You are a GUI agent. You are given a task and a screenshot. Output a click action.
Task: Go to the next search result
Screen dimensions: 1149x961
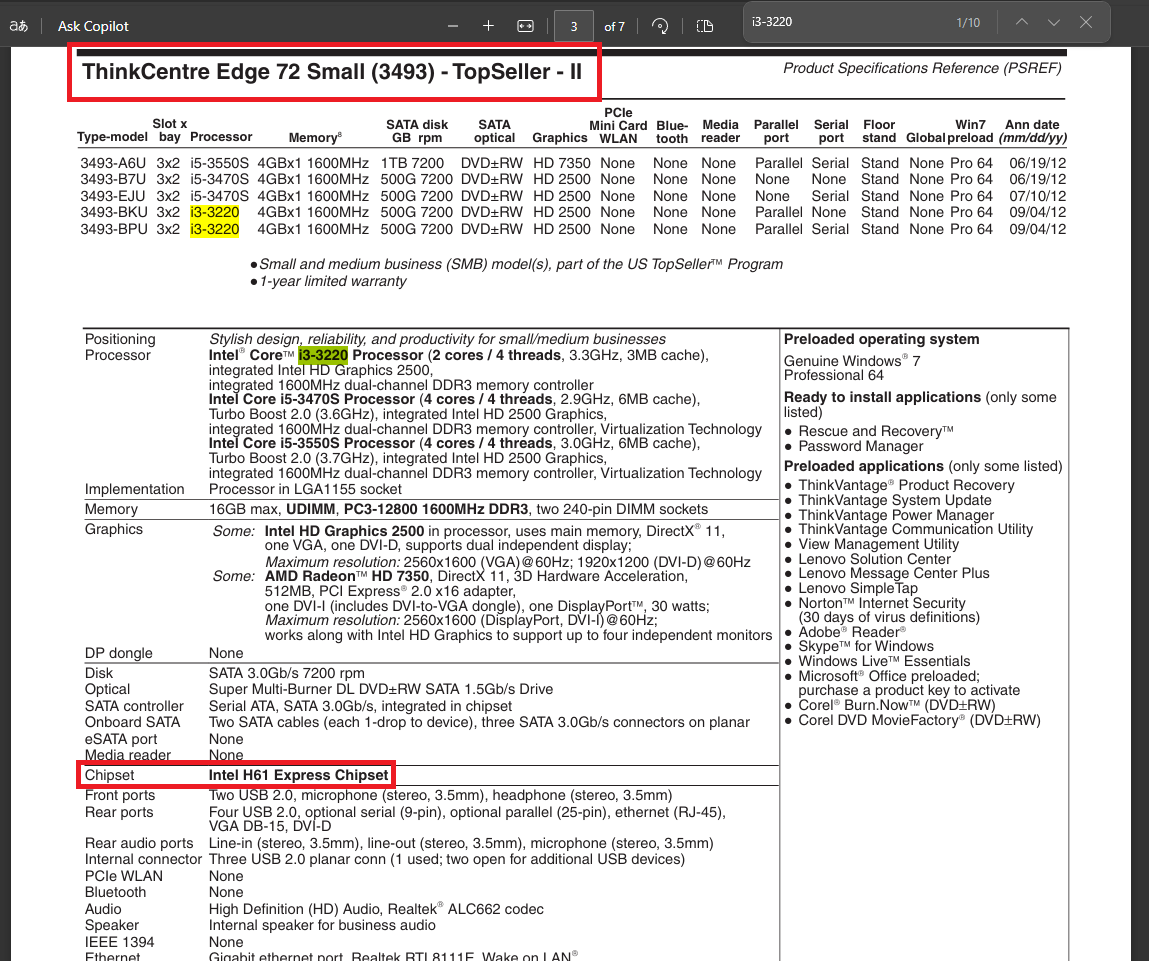1053,22
